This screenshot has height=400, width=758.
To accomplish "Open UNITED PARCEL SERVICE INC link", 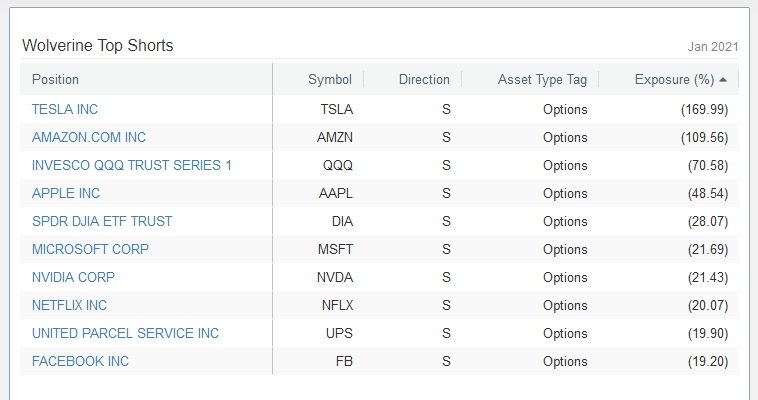I will [126, 334].
